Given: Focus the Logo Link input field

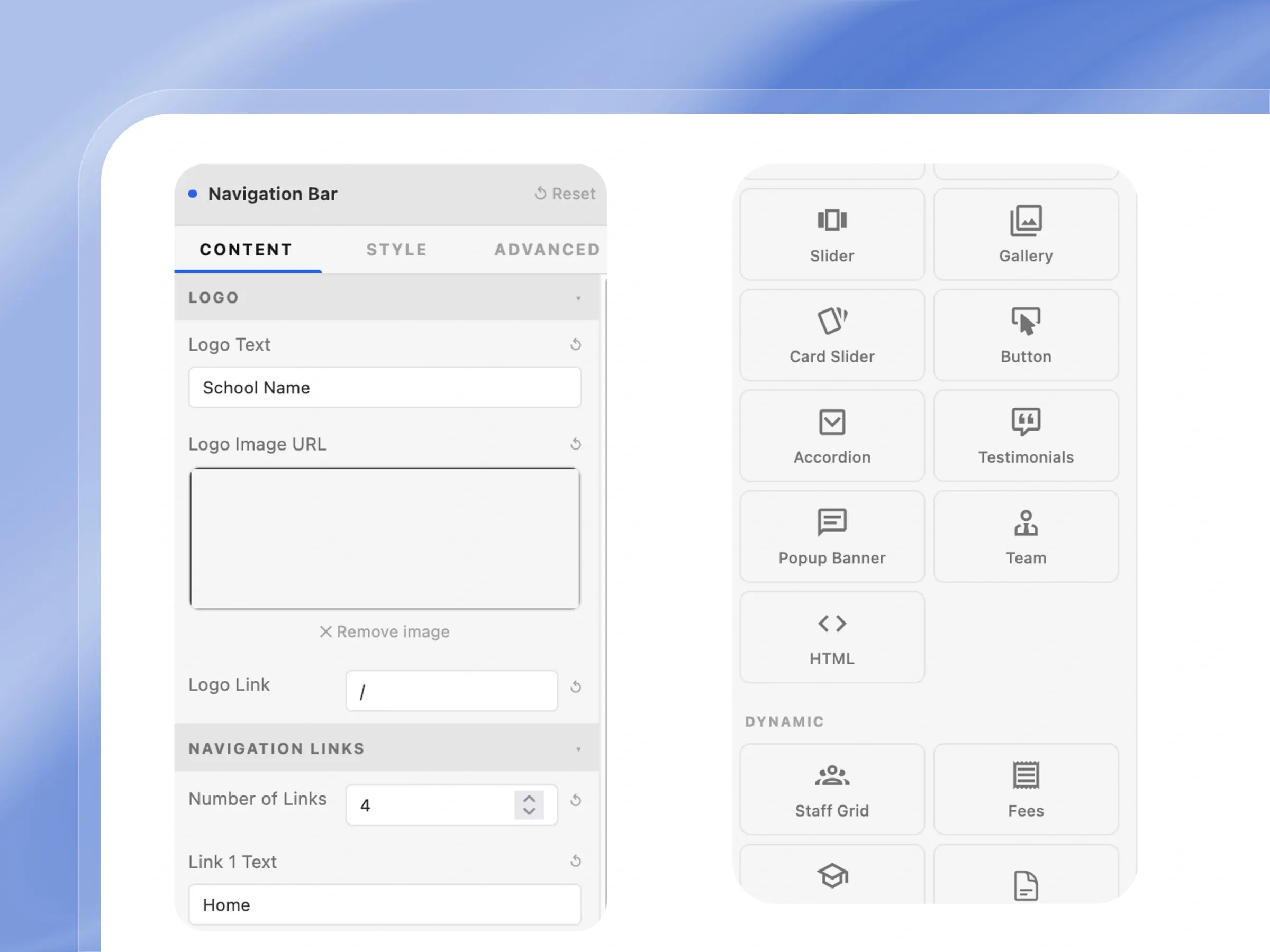Looking at the screenshot, I should (452, 691).
